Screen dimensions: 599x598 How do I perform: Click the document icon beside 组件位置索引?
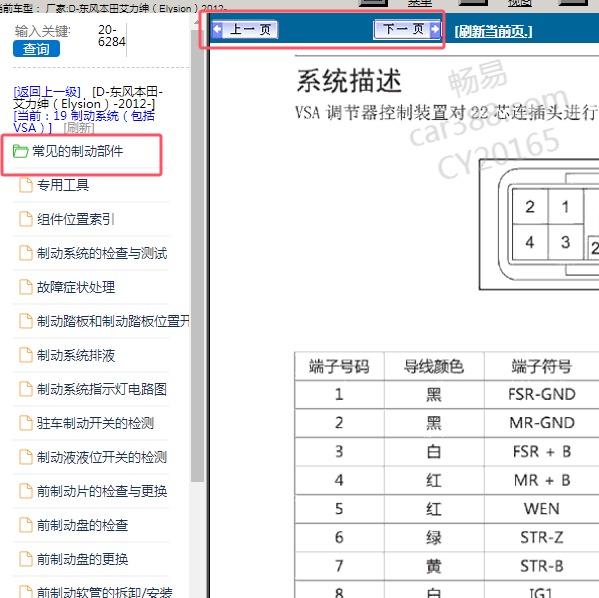pyautogui.click(x=26, y=219)
